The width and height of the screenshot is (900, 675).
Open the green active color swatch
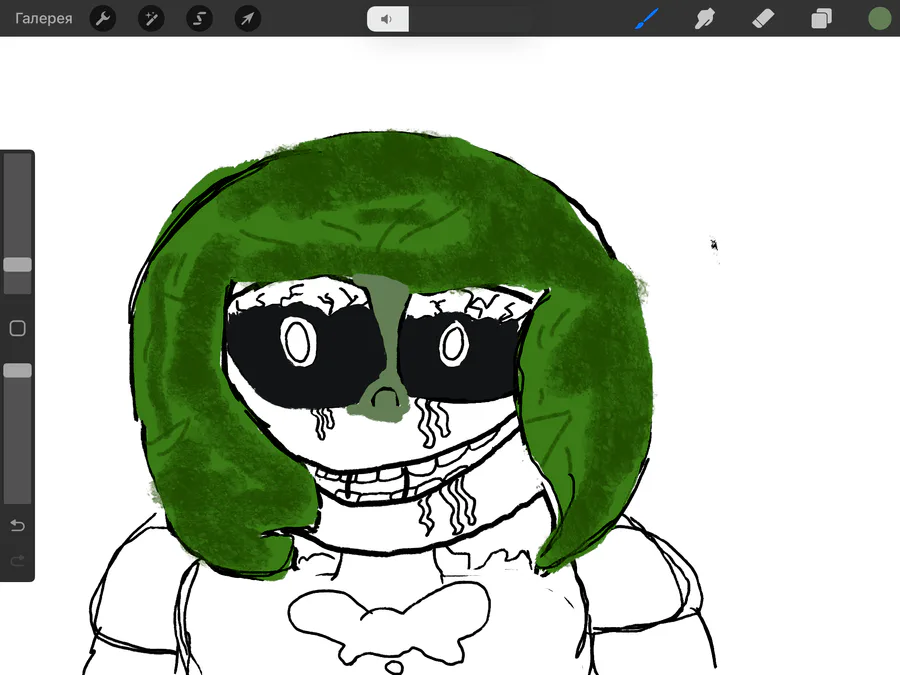(879, 19)
